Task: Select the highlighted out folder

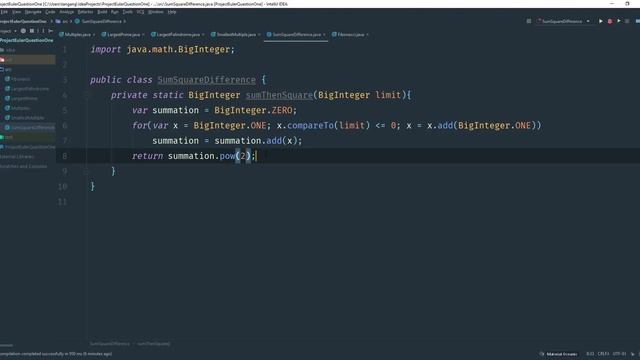Action: [x=28, y=60]
